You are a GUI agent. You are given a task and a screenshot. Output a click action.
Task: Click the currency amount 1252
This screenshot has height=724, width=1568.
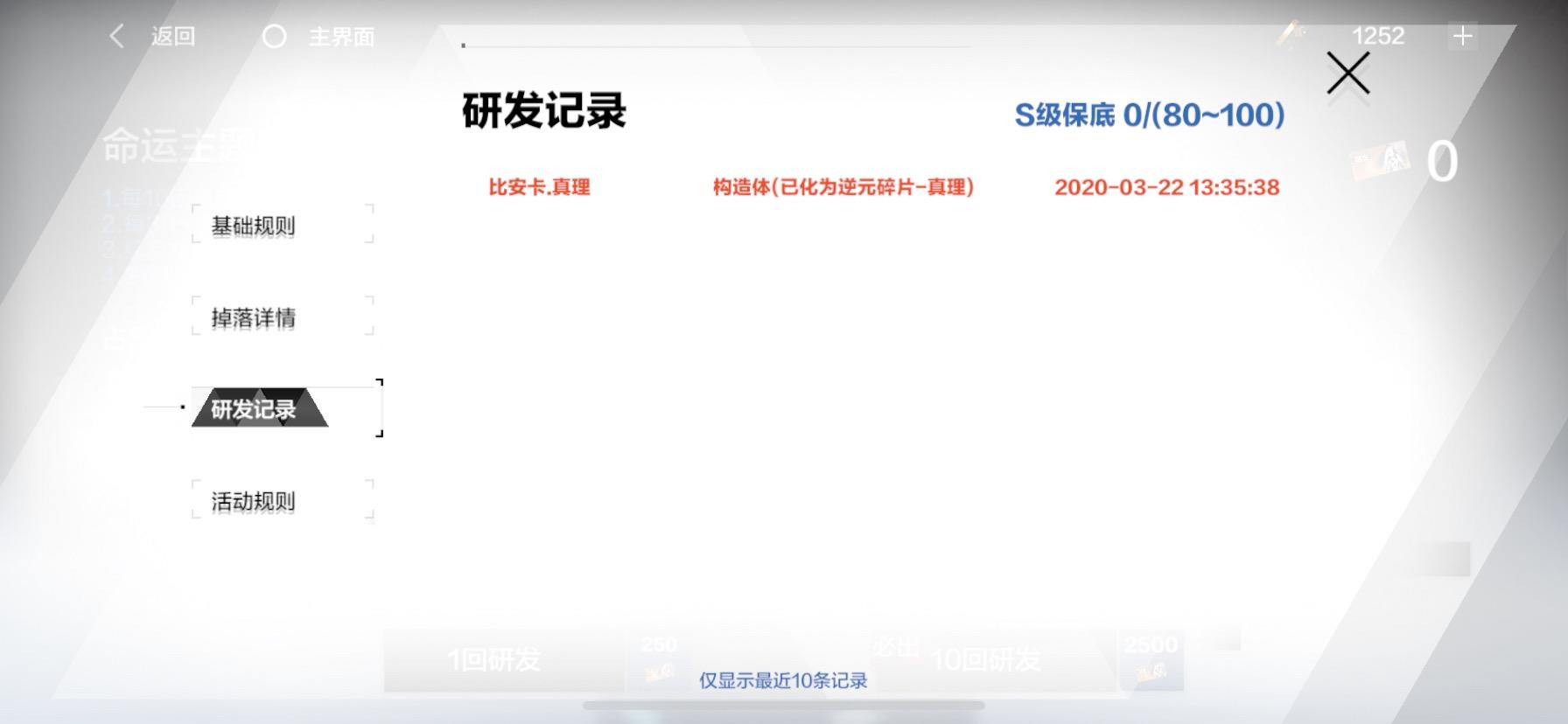click(1377, 36)
